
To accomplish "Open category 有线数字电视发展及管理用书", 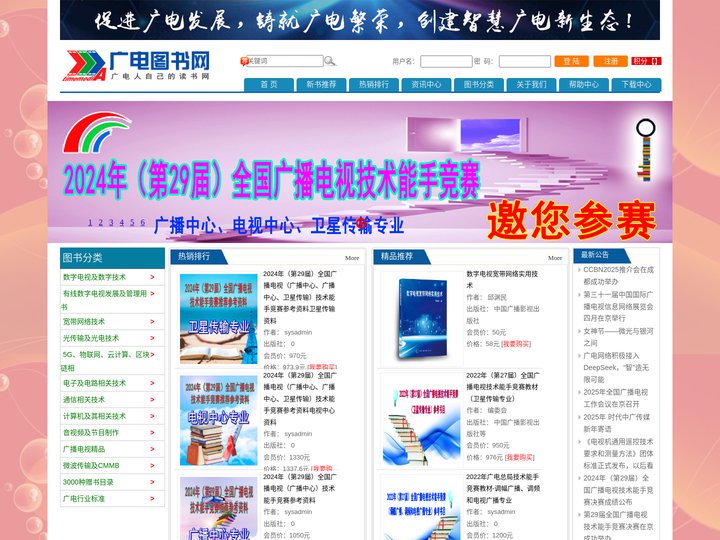I will pyautogui.click(x=104, y=300).
